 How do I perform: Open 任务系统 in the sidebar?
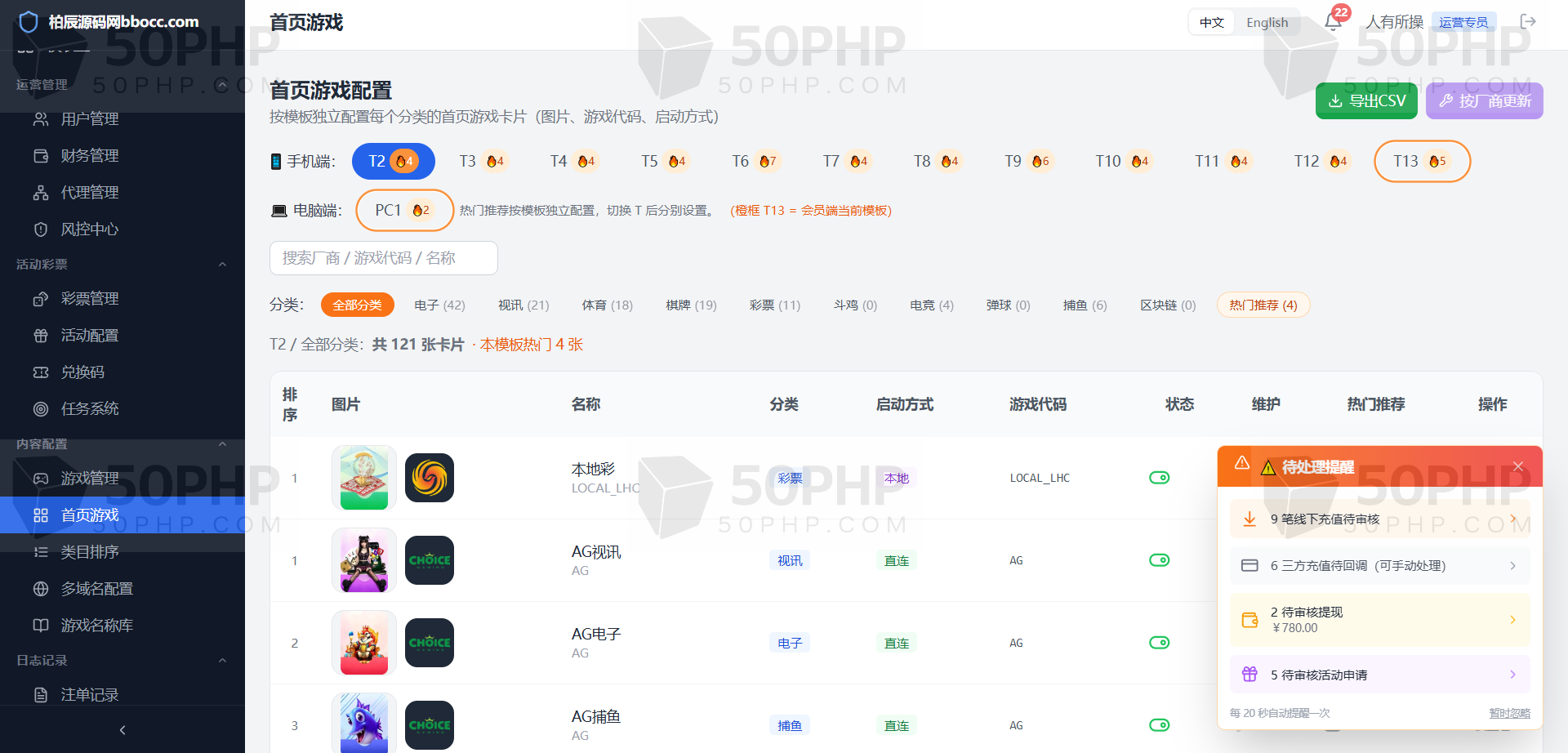click(122, 408)
